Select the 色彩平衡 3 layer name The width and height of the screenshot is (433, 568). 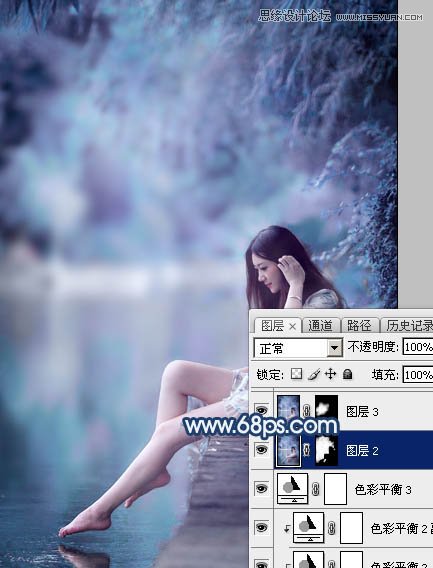383,490
